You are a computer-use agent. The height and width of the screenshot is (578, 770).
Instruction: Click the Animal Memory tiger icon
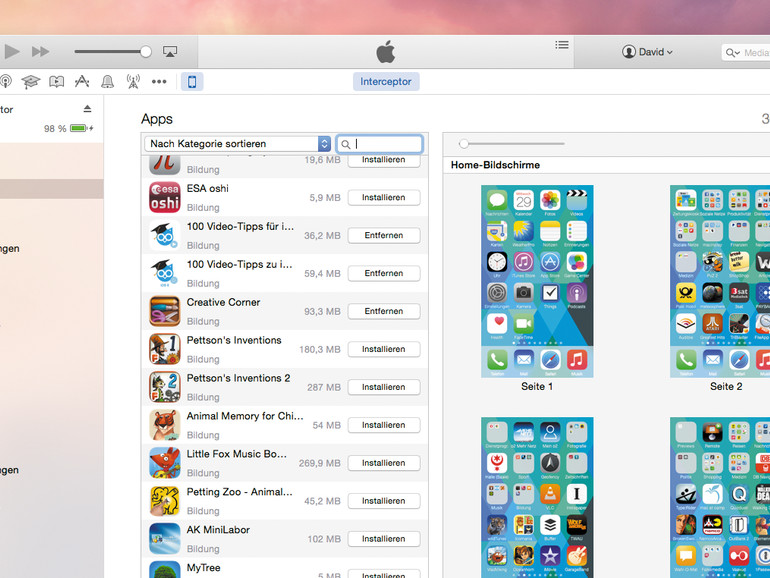pyautogui.click(x=165, y=425)
